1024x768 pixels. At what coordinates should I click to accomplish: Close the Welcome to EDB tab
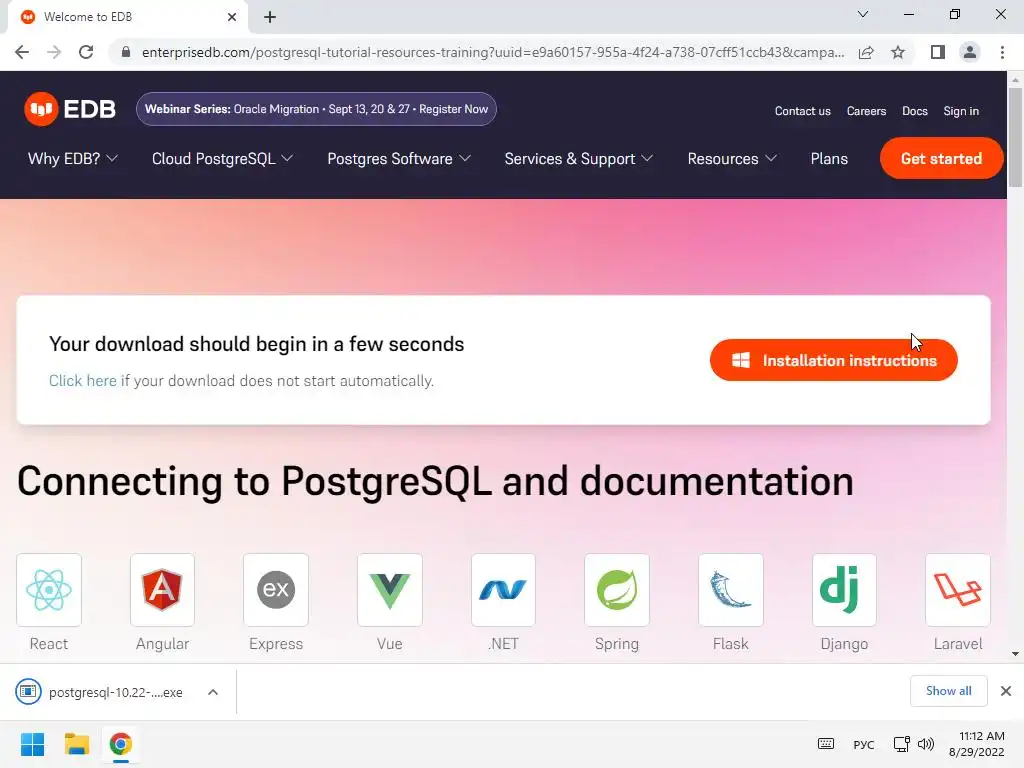click(232, 17)
